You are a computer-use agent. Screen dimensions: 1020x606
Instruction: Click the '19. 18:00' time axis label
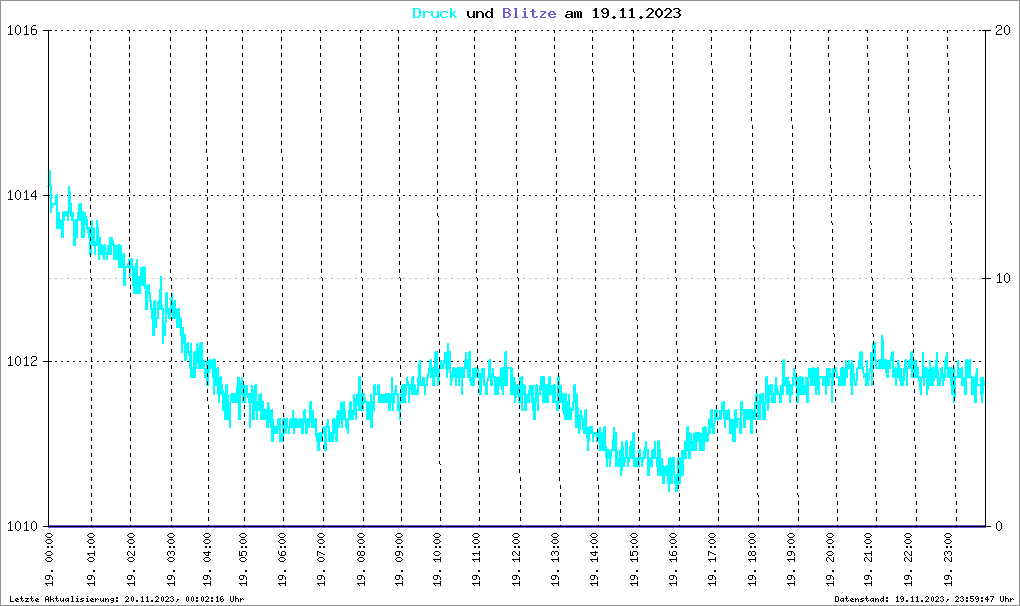point(753,560)
